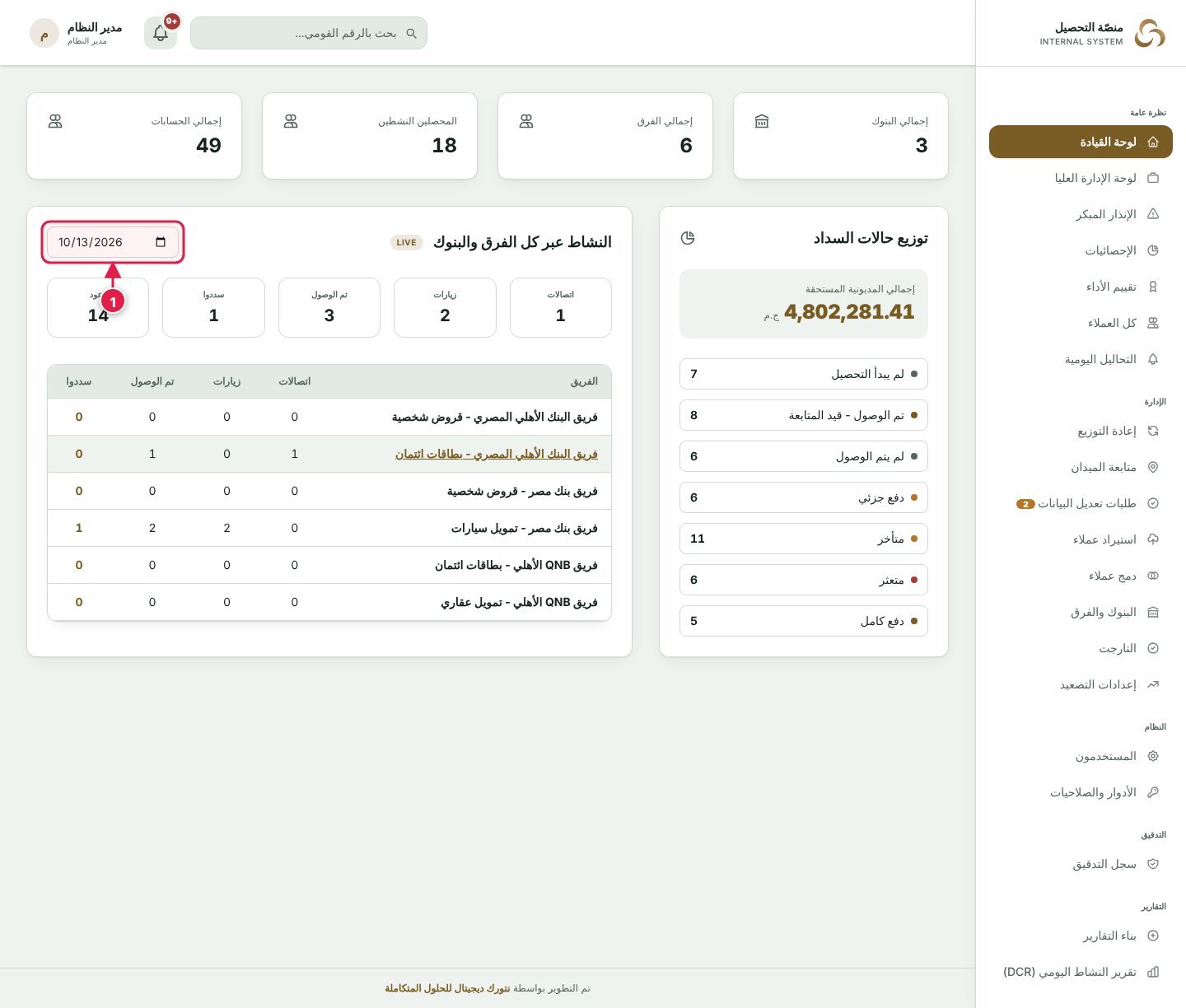This screenshot has height=1008, width=1186.
Task: Open الإنذار المبكر page
Action: point(1081,214)
